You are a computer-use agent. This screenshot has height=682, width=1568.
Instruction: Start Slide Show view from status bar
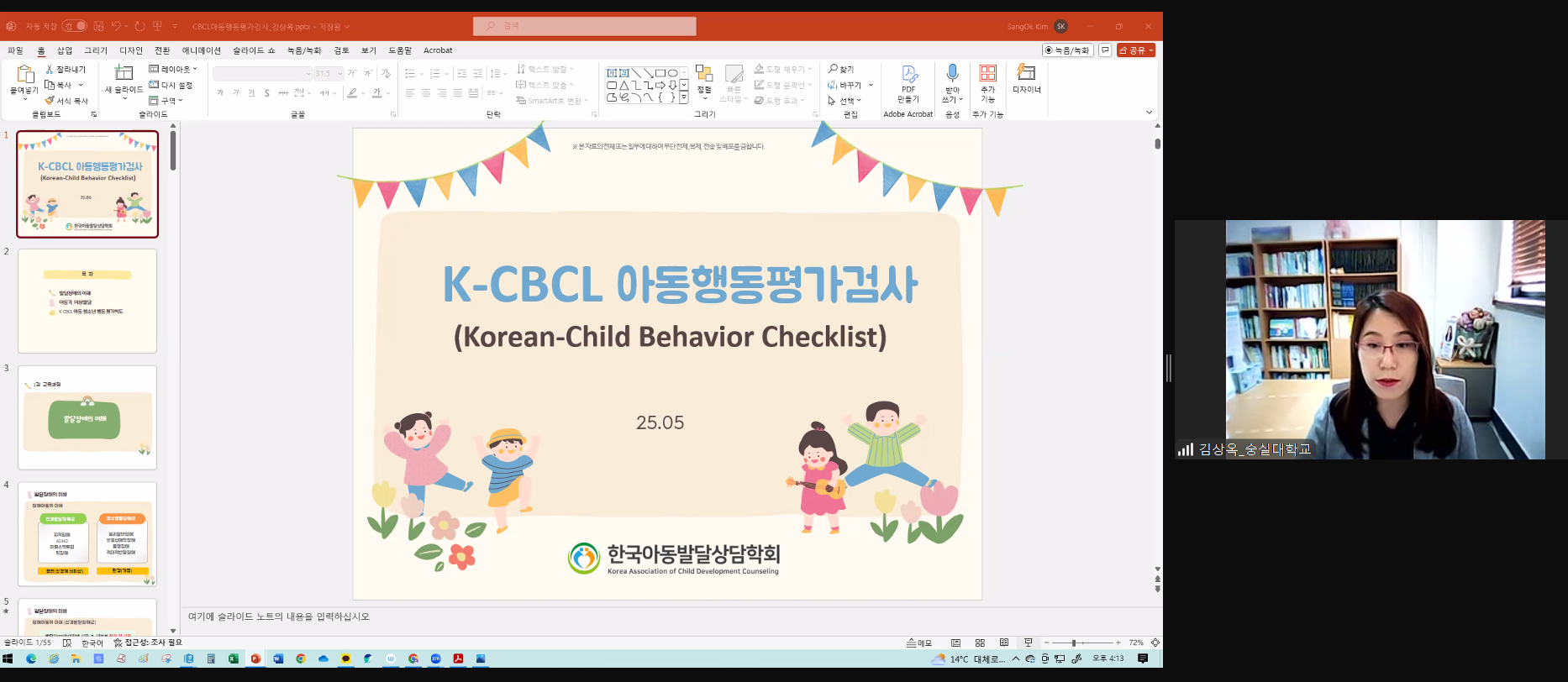[1029, 643]
